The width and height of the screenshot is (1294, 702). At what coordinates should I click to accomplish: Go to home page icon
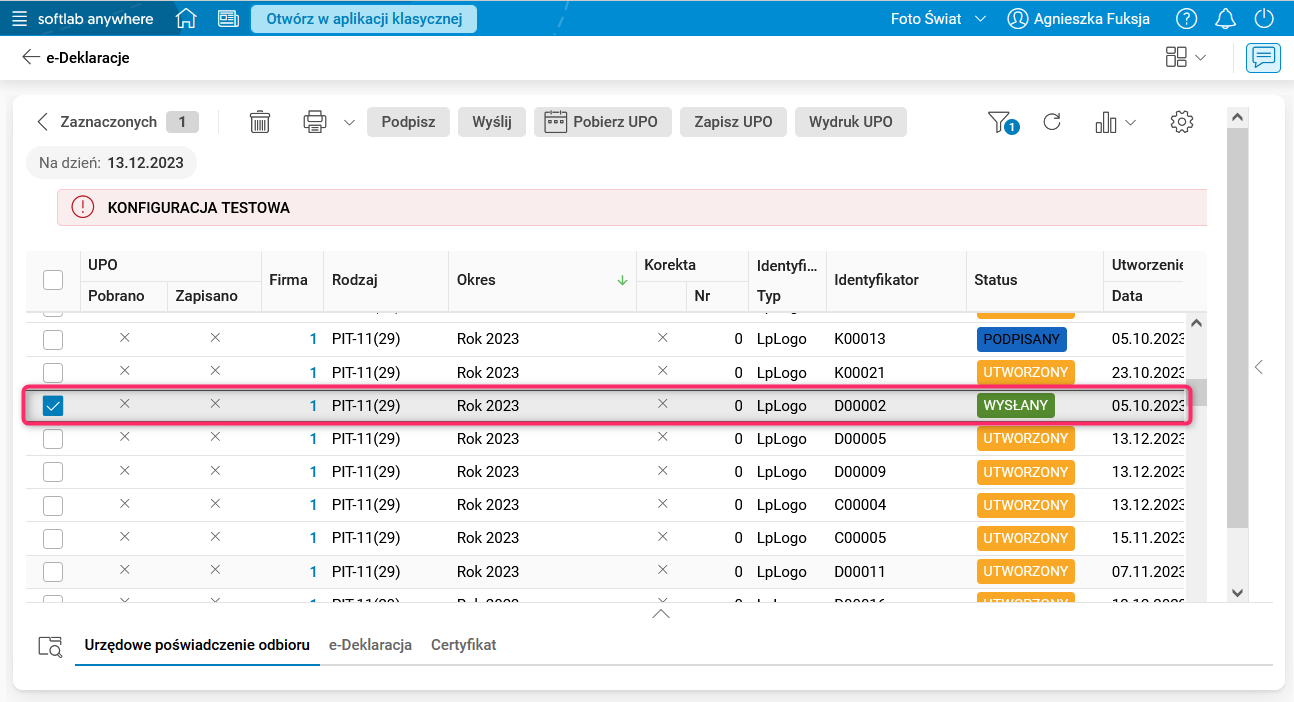(x=186, y=18)
